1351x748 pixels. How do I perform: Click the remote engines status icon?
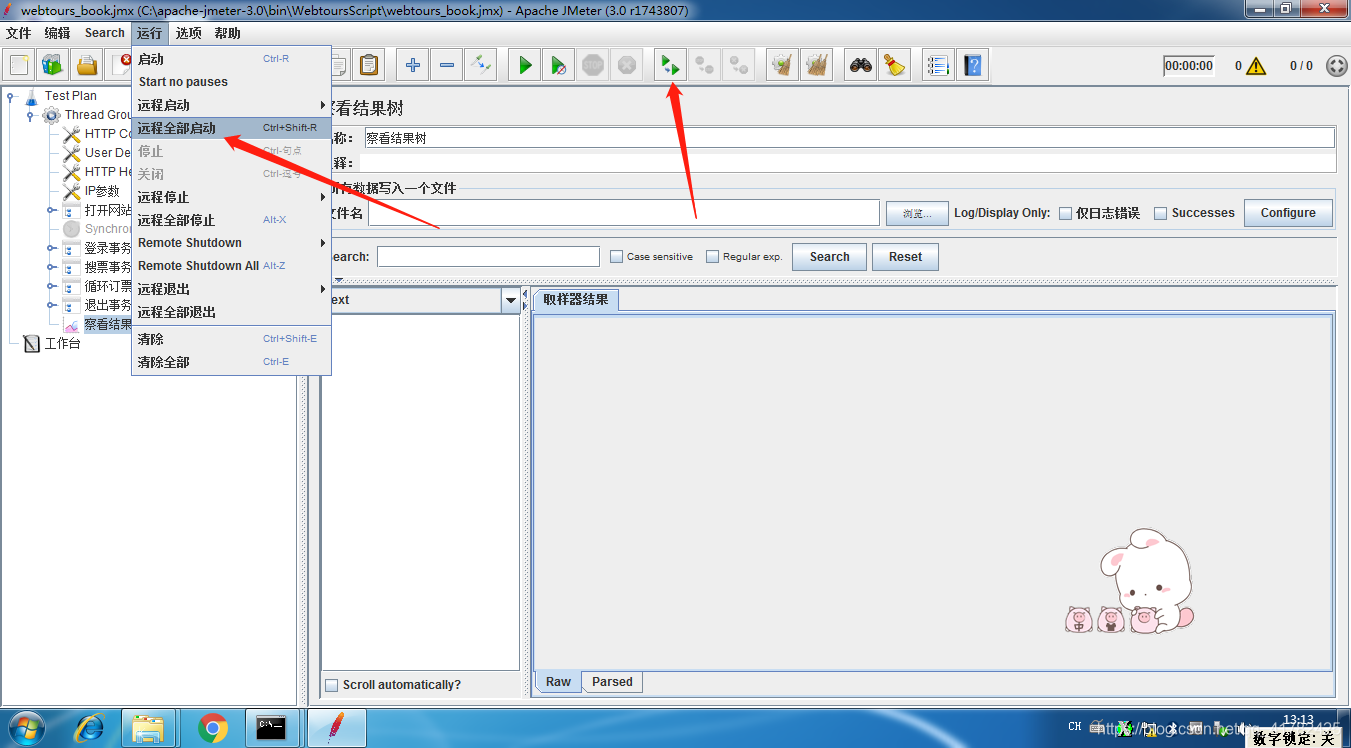pyautogui.click(x=1337, y=66)
